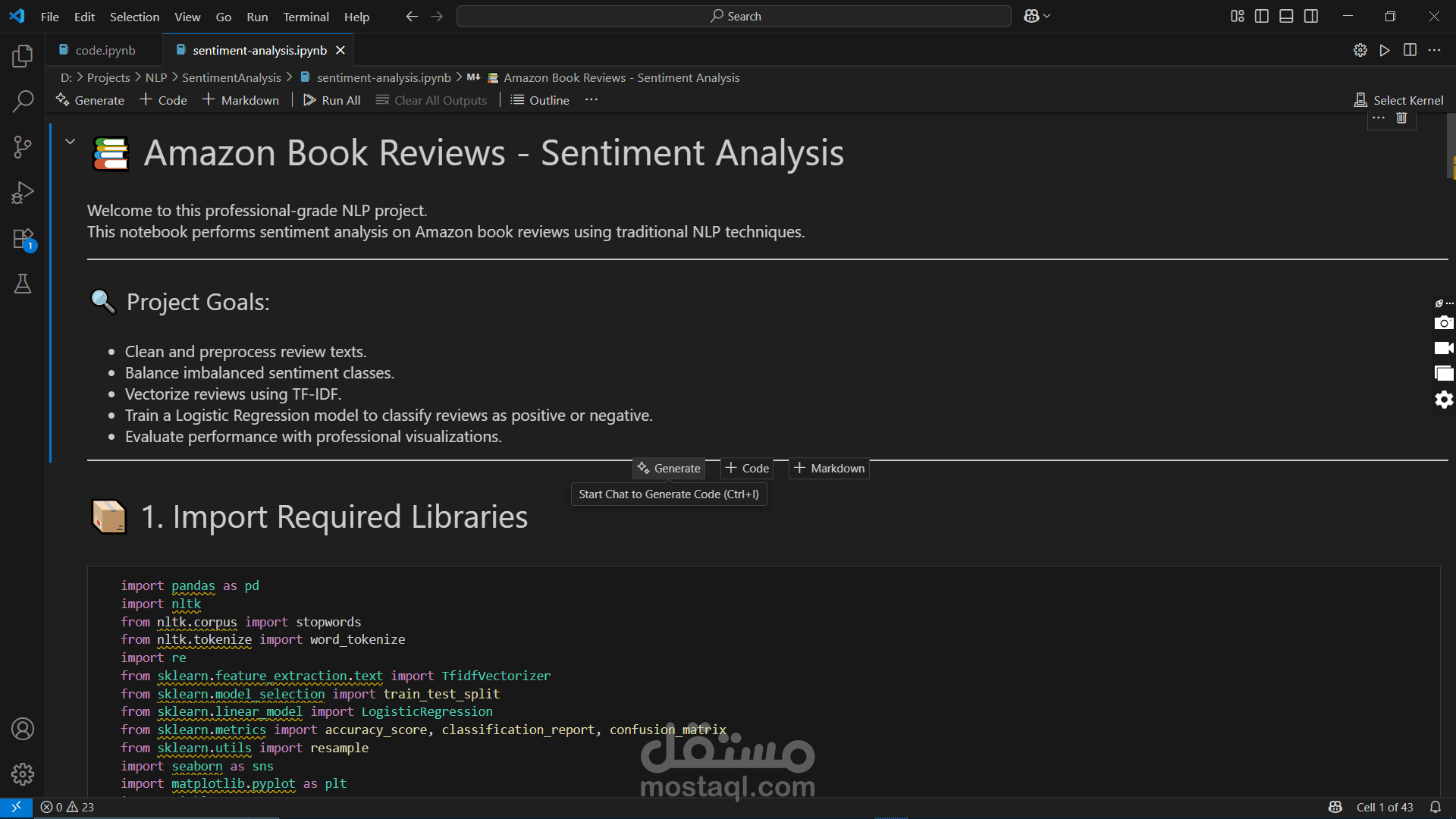1456x819 pixels.
Task: Open the Go menu
Action: tap(223, 17)
